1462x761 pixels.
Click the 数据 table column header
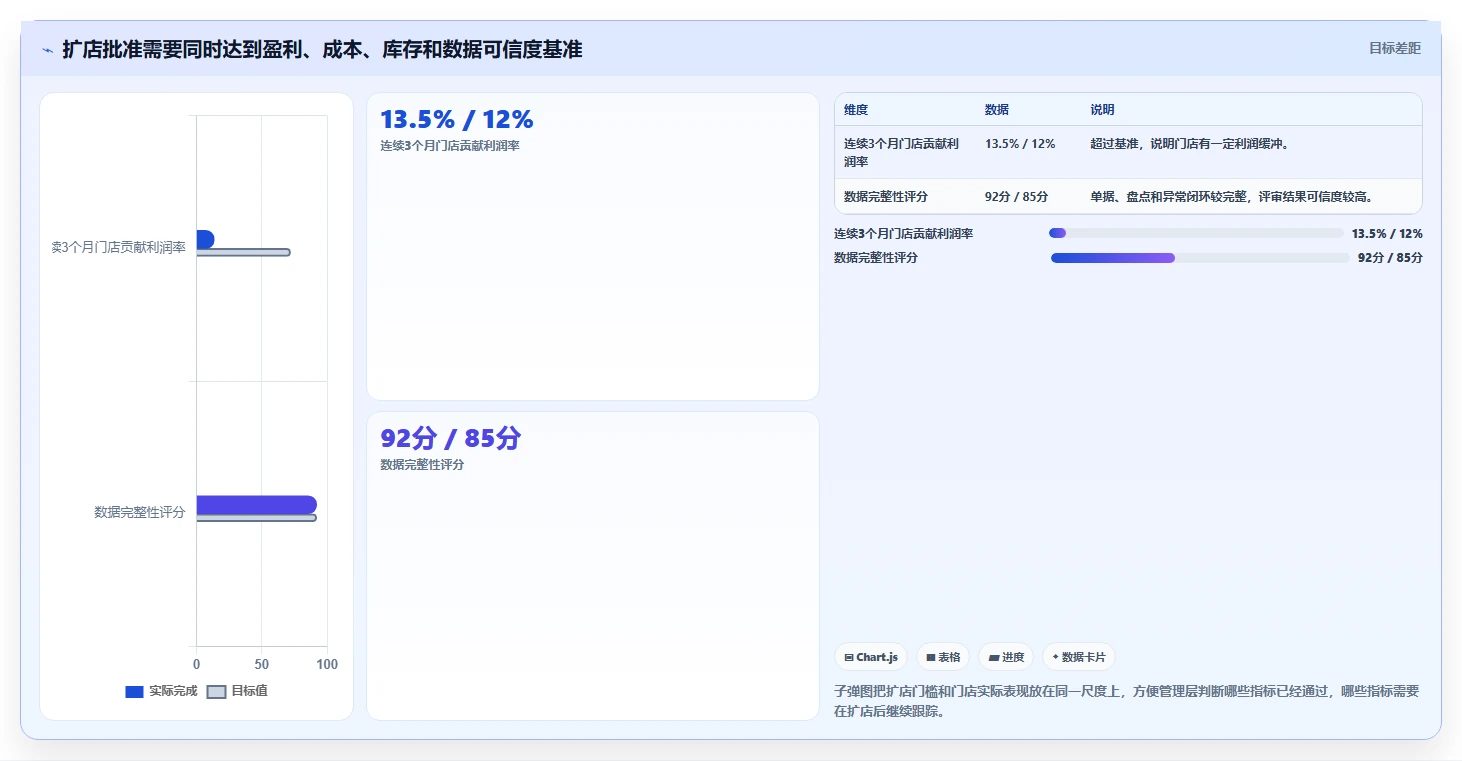click(997, 110)
